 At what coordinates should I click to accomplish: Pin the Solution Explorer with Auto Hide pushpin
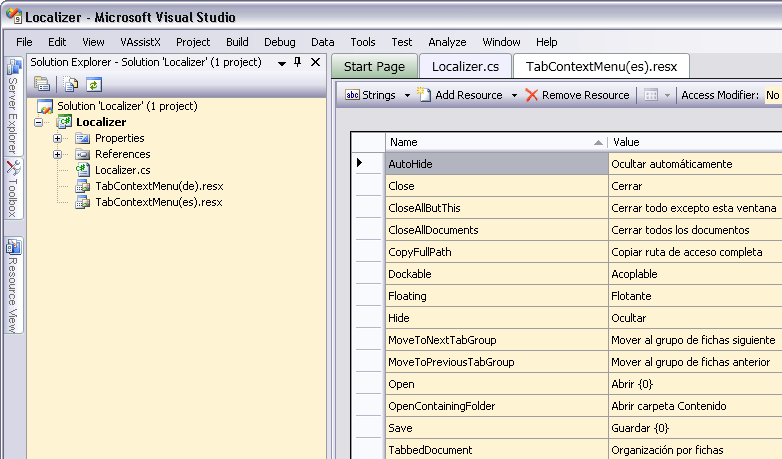coord(297,62)
